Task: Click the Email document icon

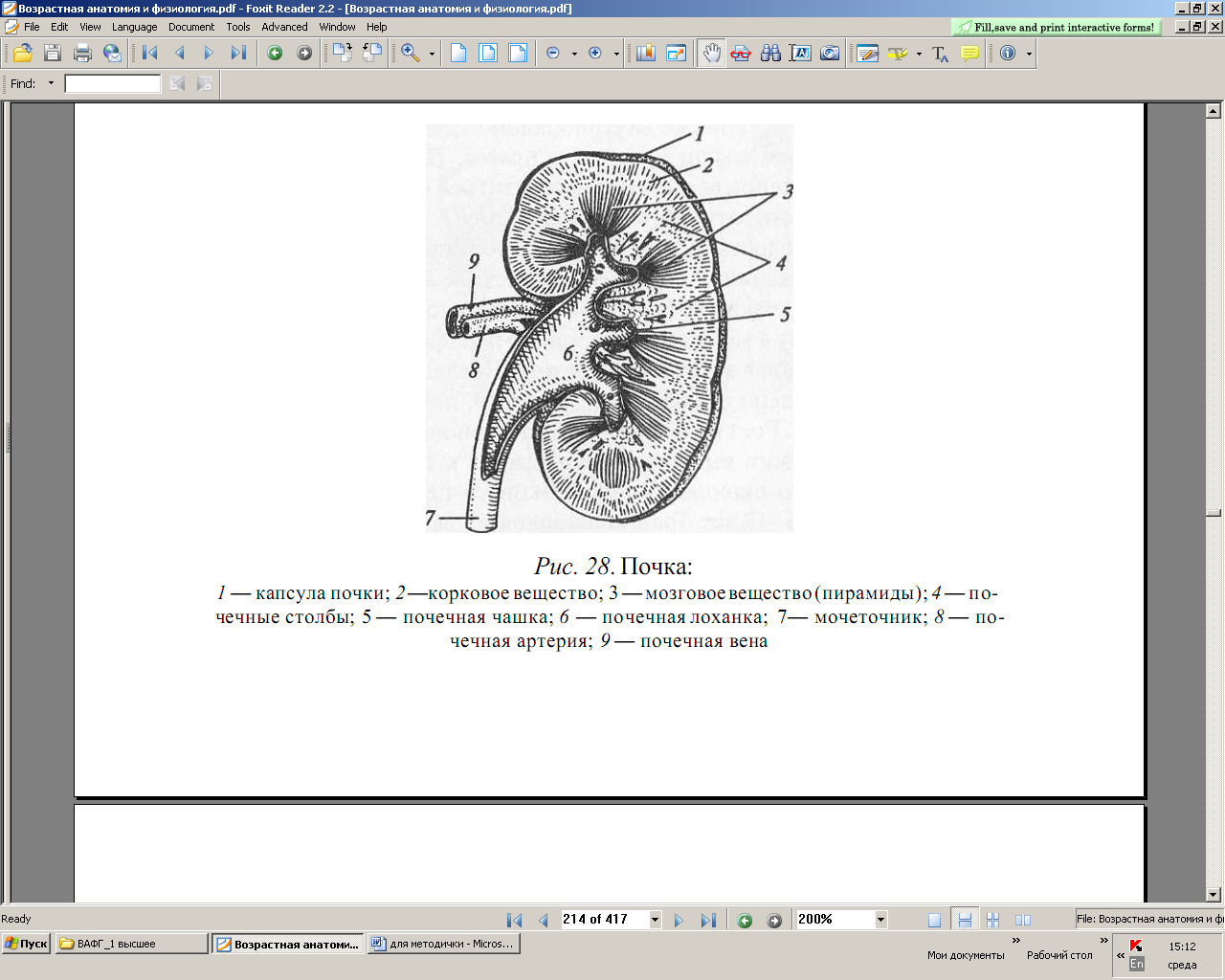Action: click(112, 54)
